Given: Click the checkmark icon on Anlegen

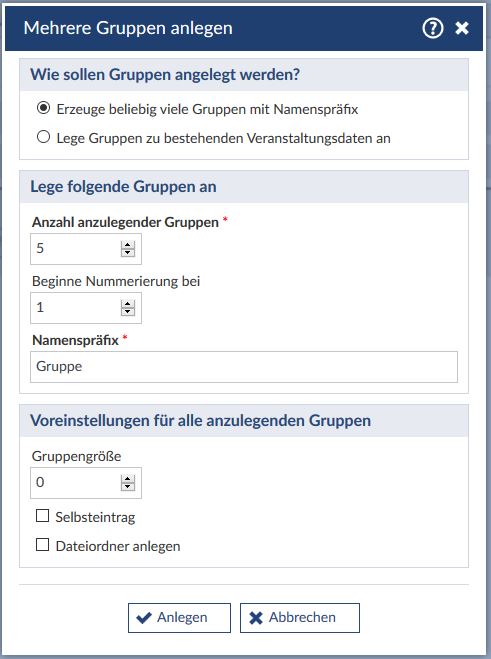Looking at the screenshot, I should click(144, 618).
